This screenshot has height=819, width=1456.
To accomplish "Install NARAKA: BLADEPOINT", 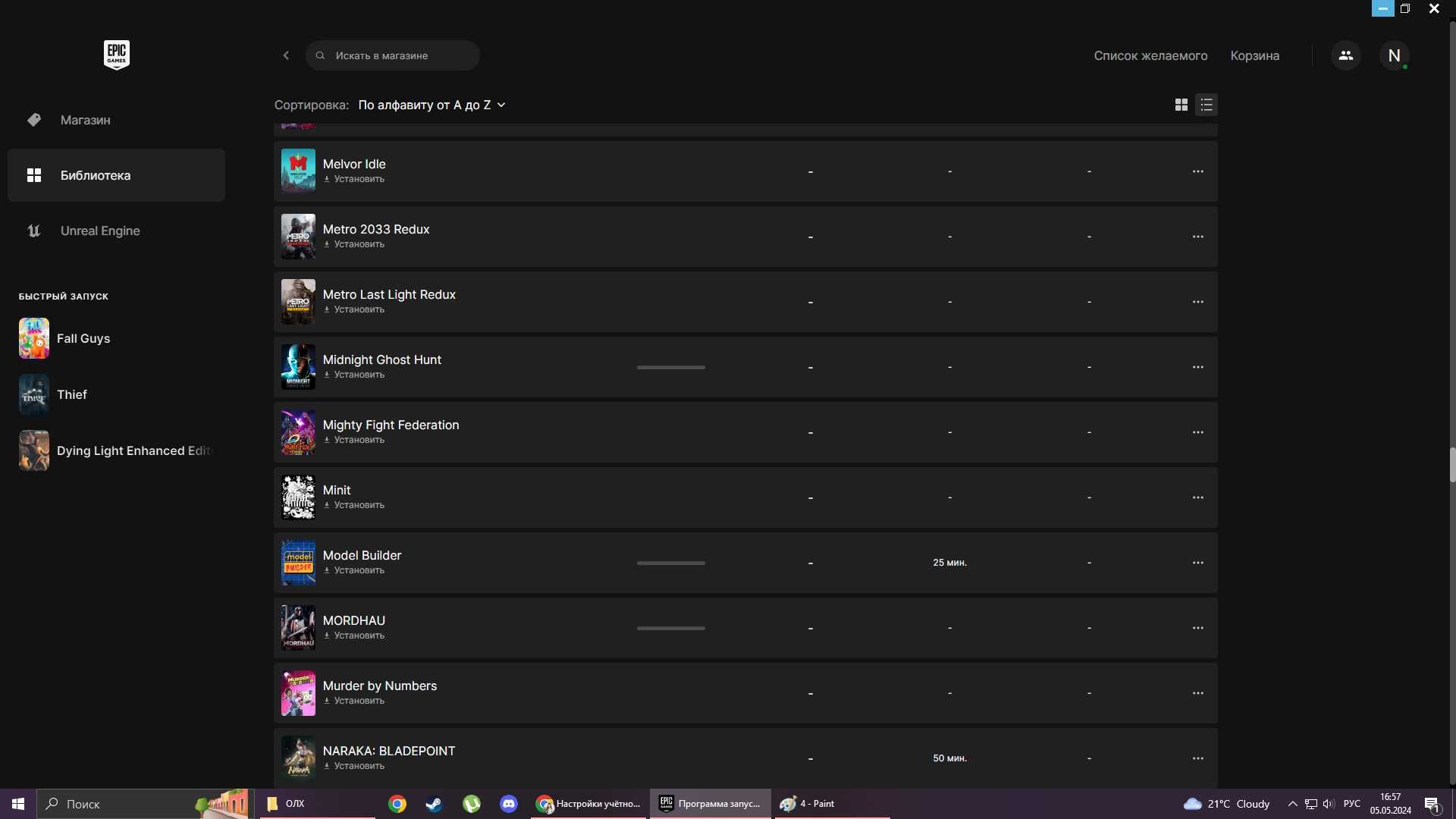I will click(x=354, y=767).
